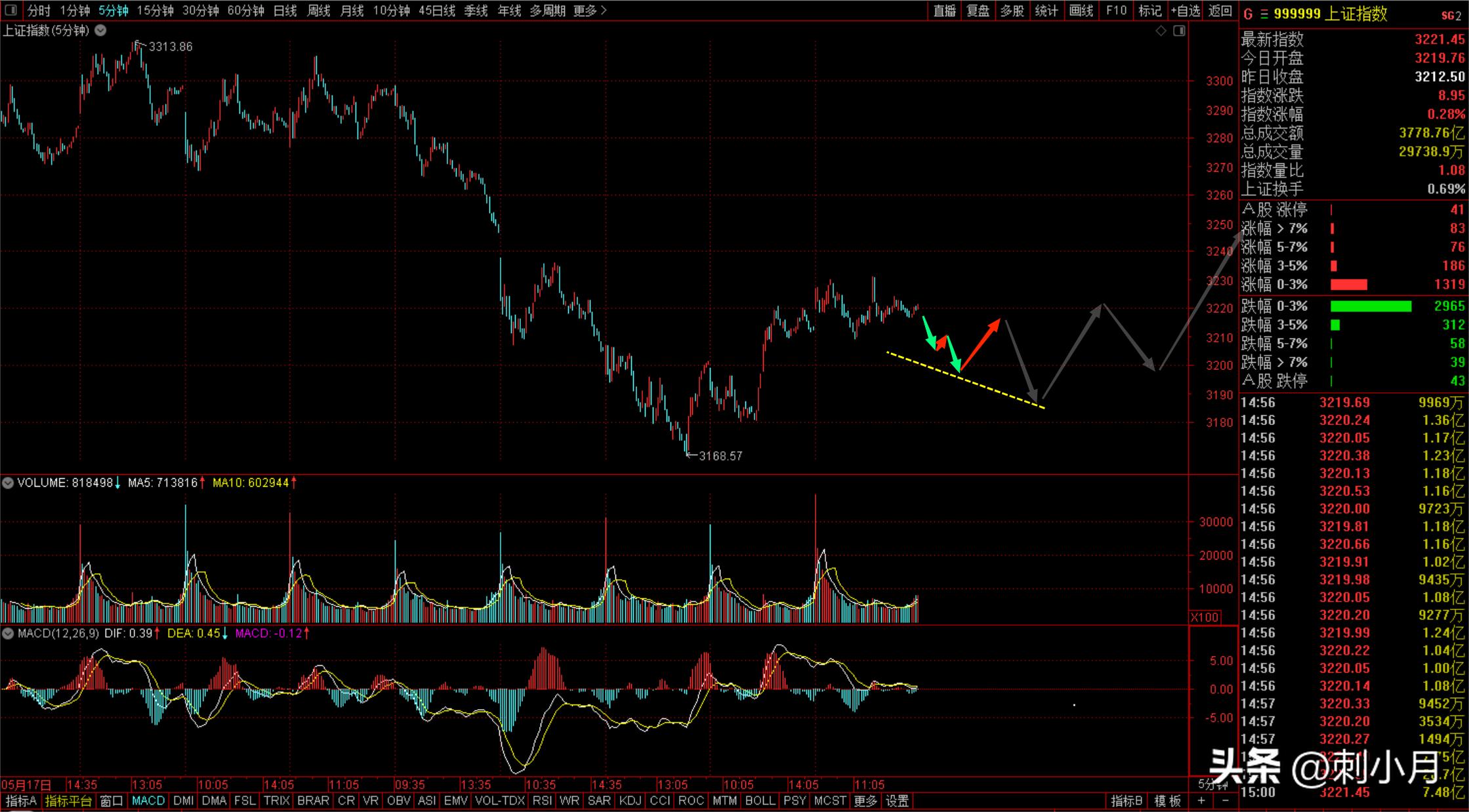Expand the 上证指数(5分钟) chart dropdown
This screenshot has width=1469, height=812.
(100, 30)
